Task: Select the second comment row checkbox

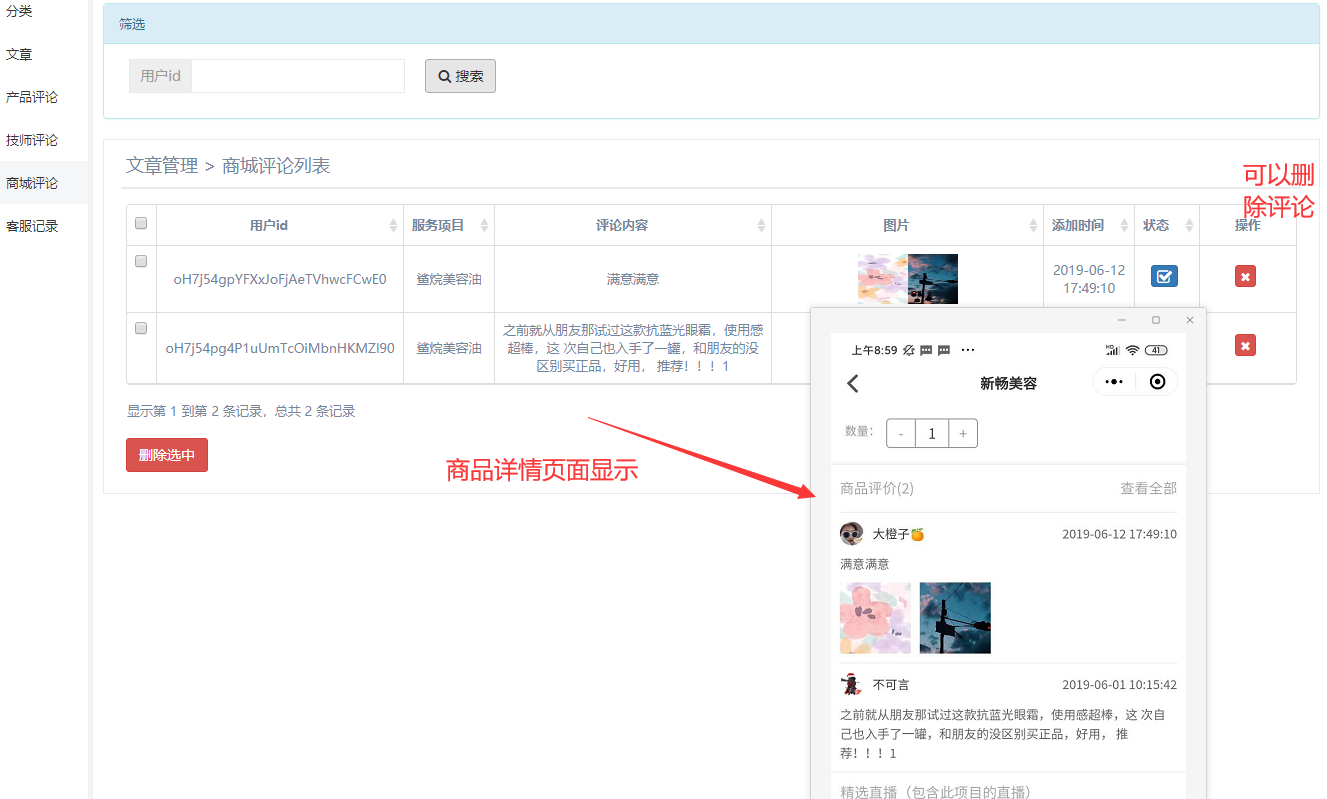Action: coord(141,328)
